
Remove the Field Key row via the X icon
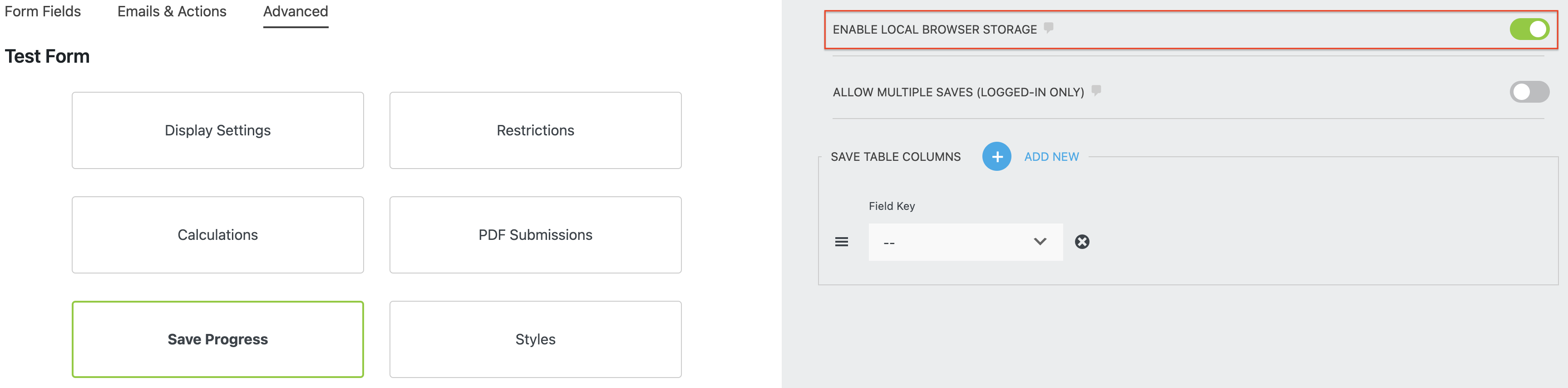(x=1083, y=242)
